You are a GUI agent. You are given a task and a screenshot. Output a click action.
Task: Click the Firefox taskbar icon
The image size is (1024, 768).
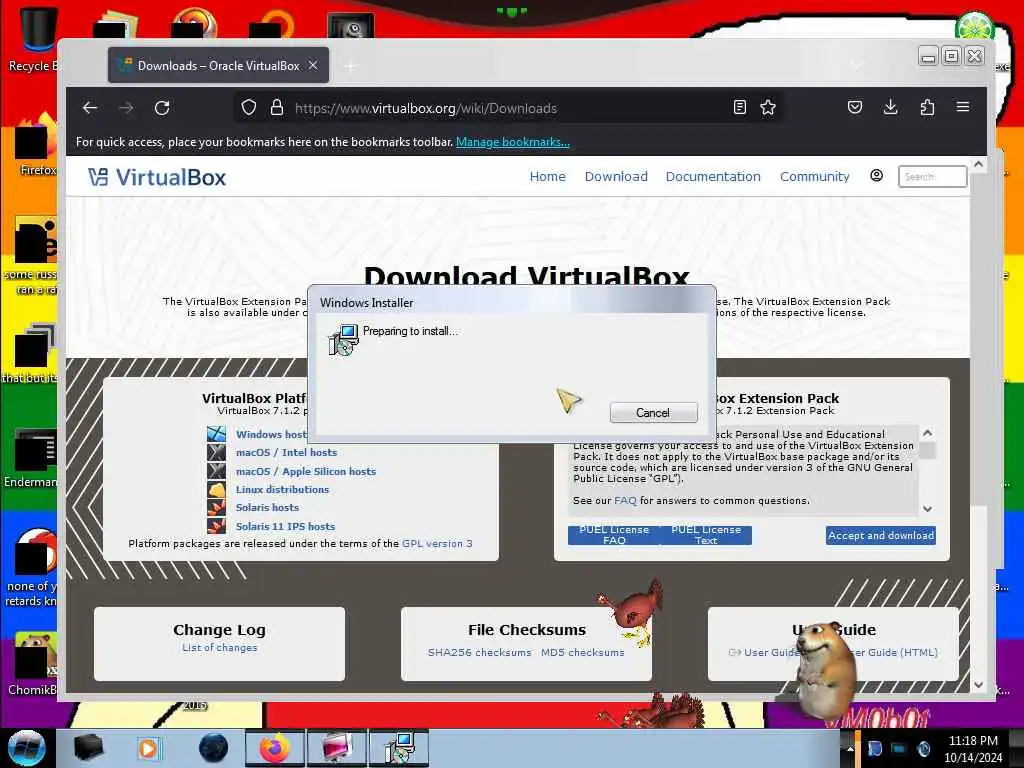[274, 748]
